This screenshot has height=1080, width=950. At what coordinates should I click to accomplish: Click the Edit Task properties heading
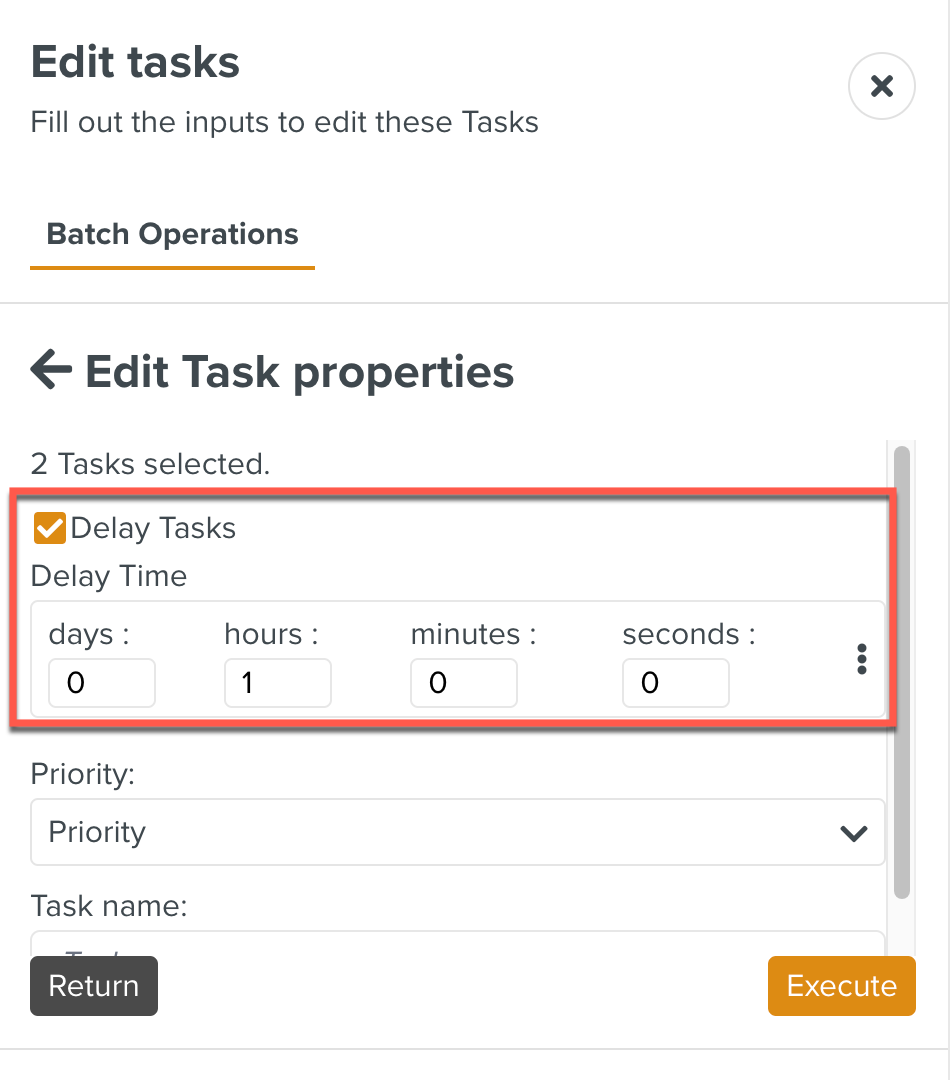tap(300, 371)
